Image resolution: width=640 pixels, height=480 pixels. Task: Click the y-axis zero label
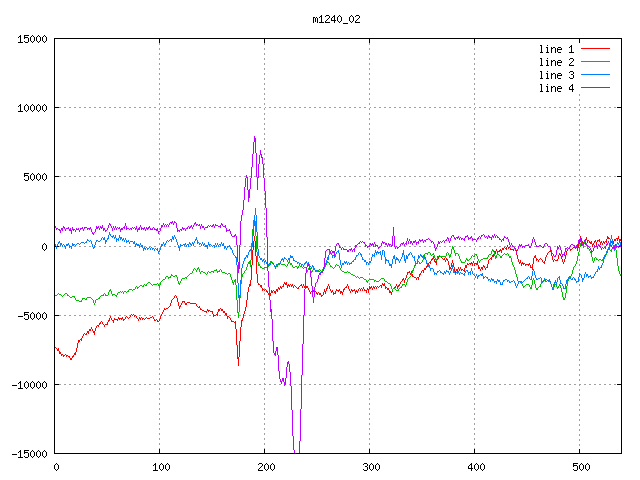(44, 247)
